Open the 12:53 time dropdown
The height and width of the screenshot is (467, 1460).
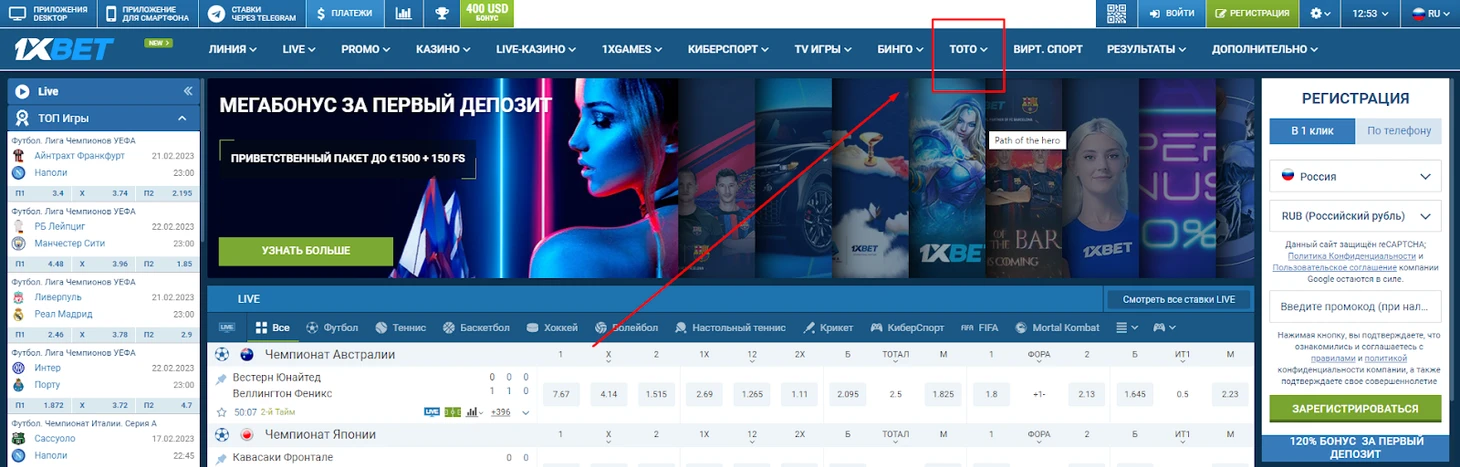coord(1371,14)
